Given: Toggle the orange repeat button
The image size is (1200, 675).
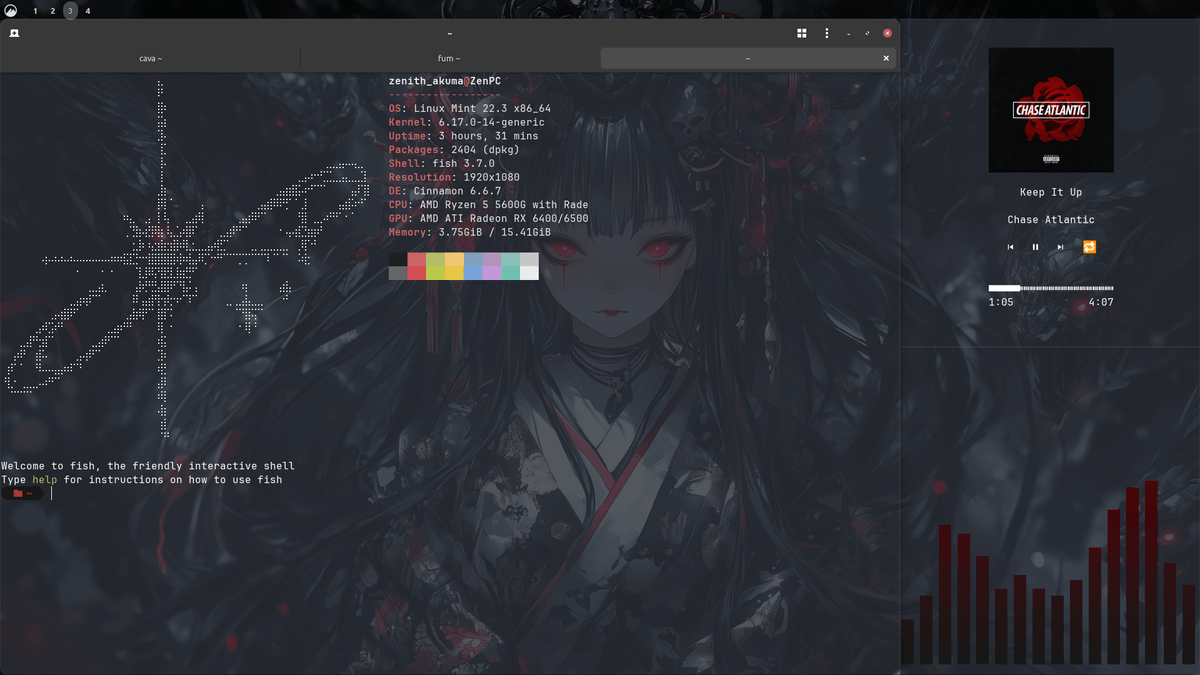Looking at the screenshot, I should click(x=1089, y=247).
